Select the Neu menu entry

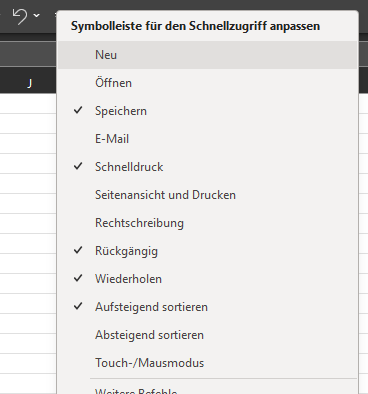pos(207,55)
